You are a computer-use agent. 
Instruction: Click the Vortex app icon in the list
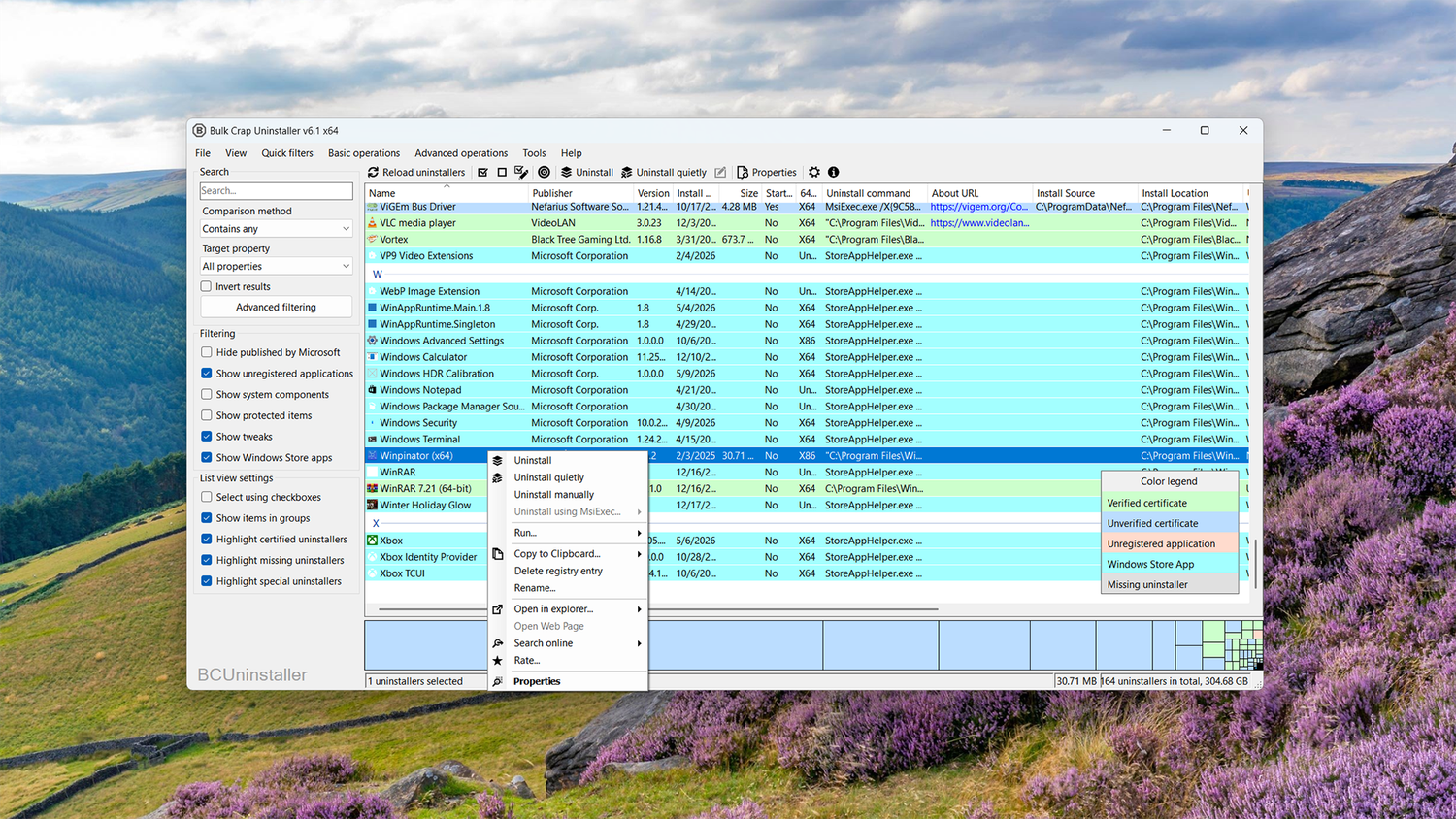372,239
